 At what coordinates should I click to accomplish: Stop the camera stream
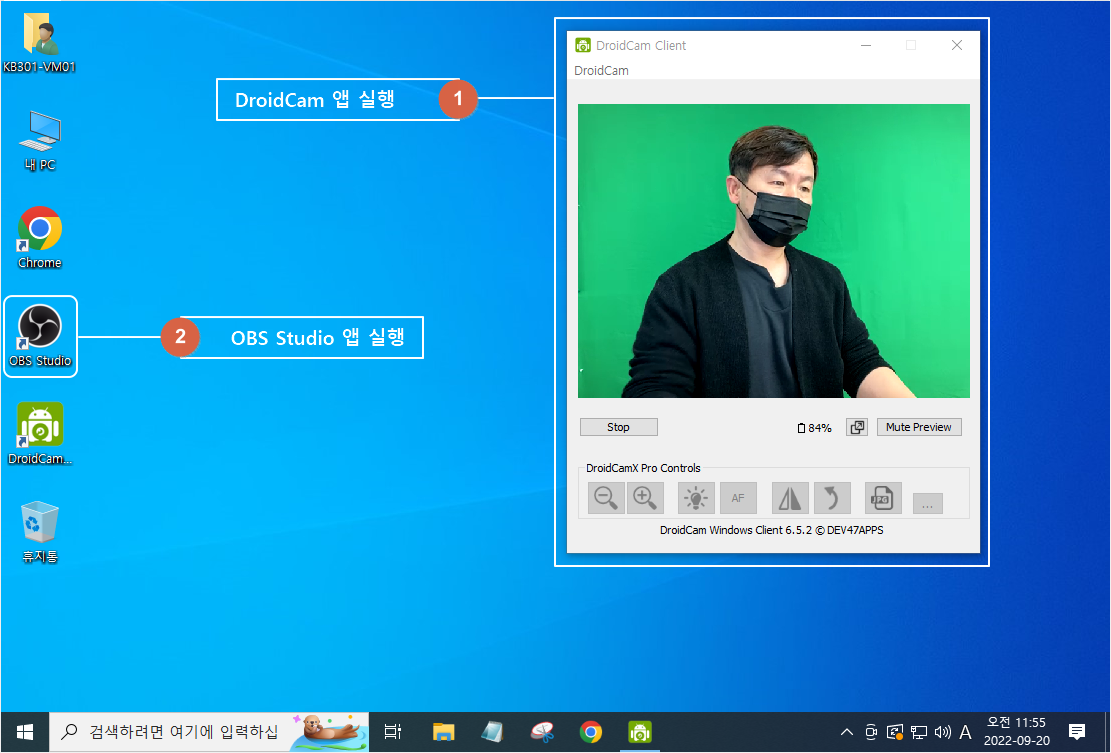[618, 427]
